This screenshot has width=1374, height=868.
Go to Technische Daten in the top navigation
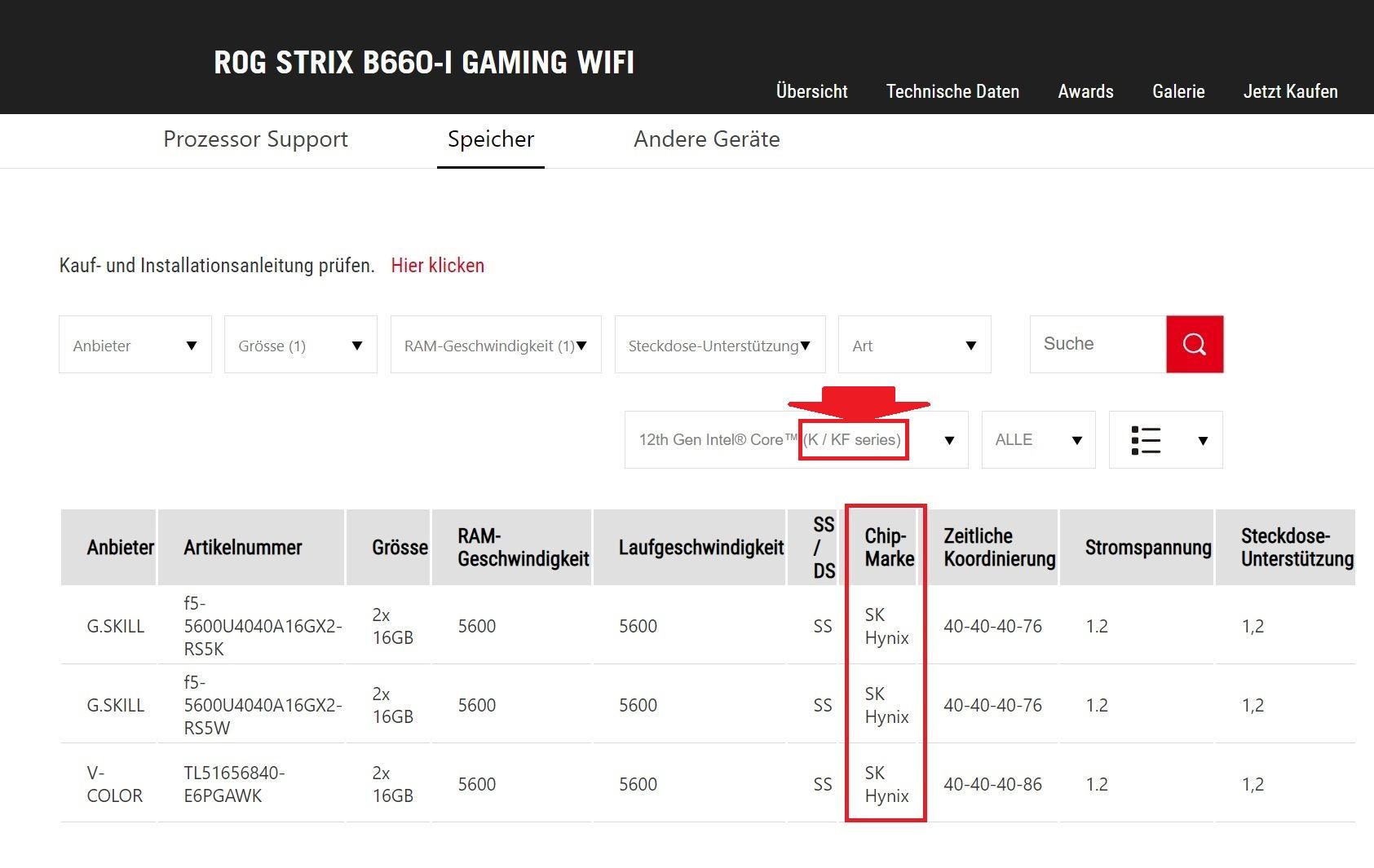(x=952, y=91)
